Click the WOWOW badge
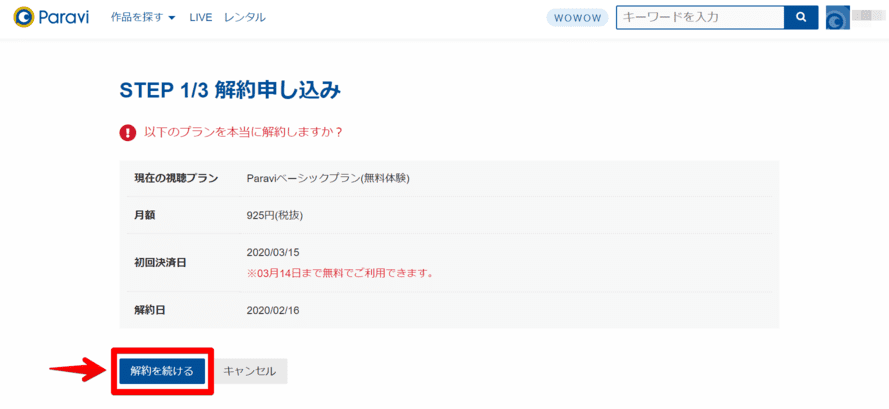This screenshot has width=889, height=409. (577, 18)
